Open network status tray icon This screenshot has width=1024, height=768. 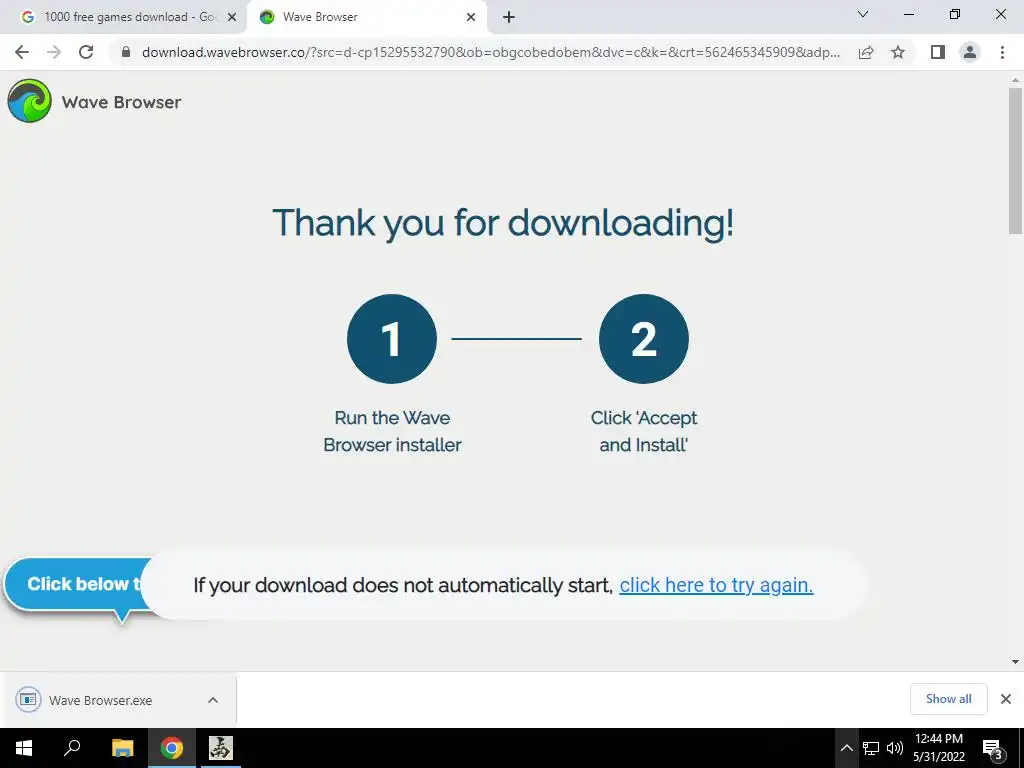871,748
